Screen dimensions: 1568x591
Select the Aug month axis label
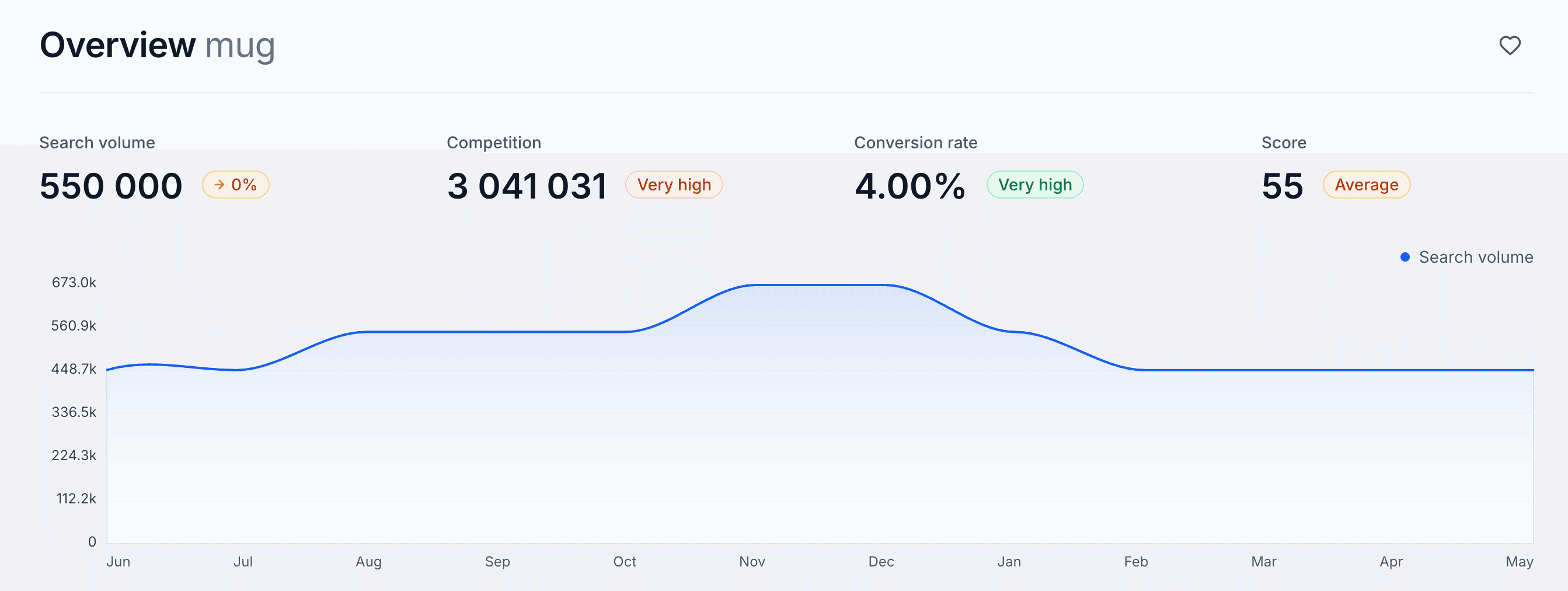(368, 561)
